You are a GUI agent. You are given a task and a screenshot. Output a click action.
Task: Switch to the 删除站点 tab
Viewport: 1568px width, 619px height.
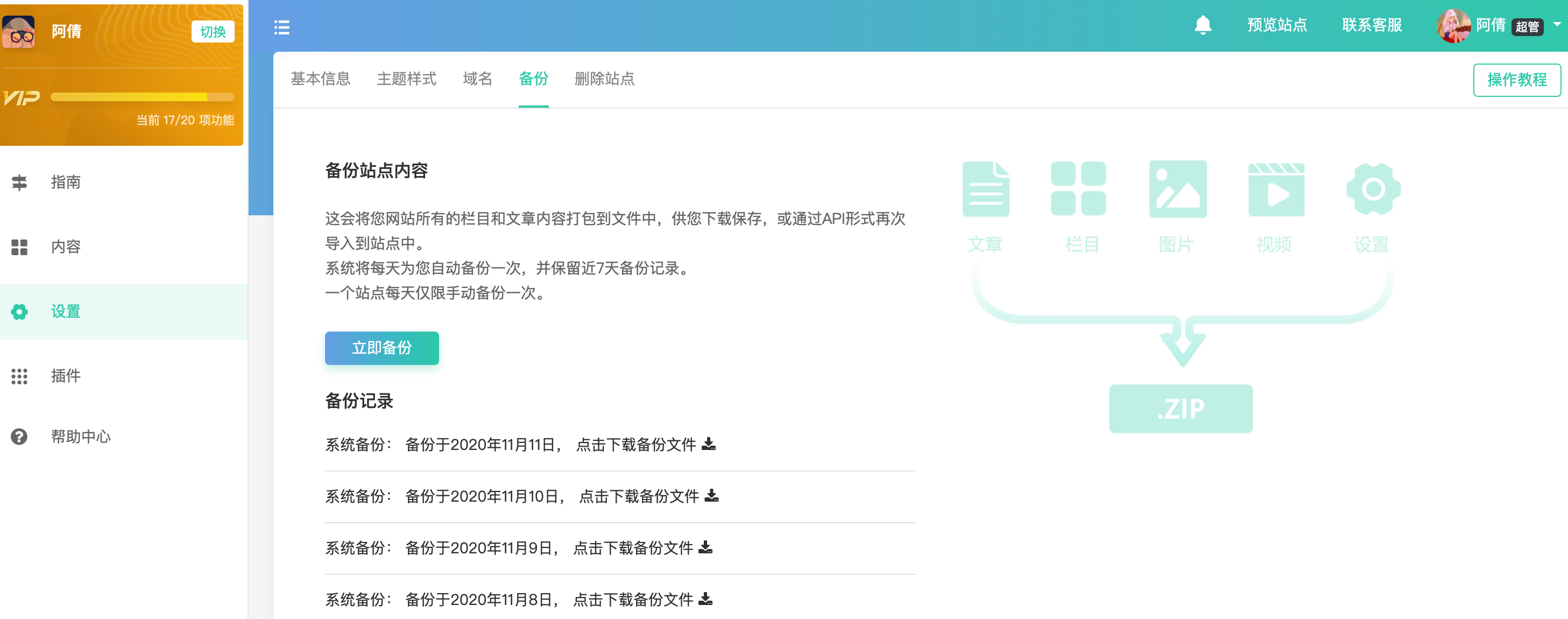[x=604, y=79]
